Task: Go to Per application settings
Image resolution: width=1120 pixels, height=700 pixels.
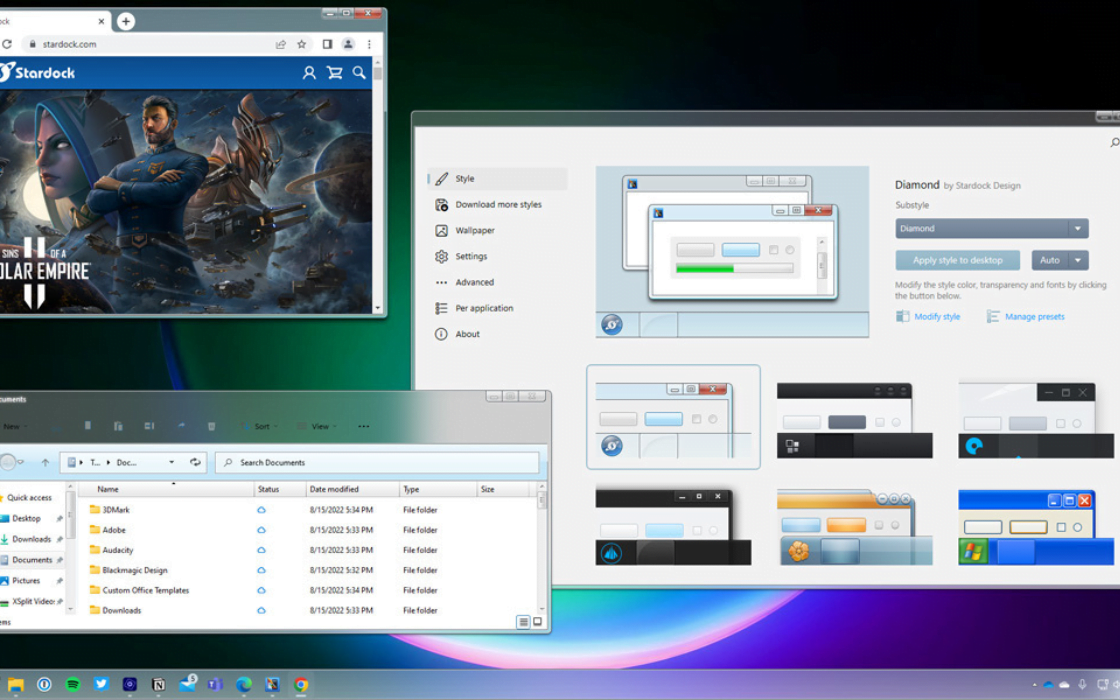Action: (484, 308)
